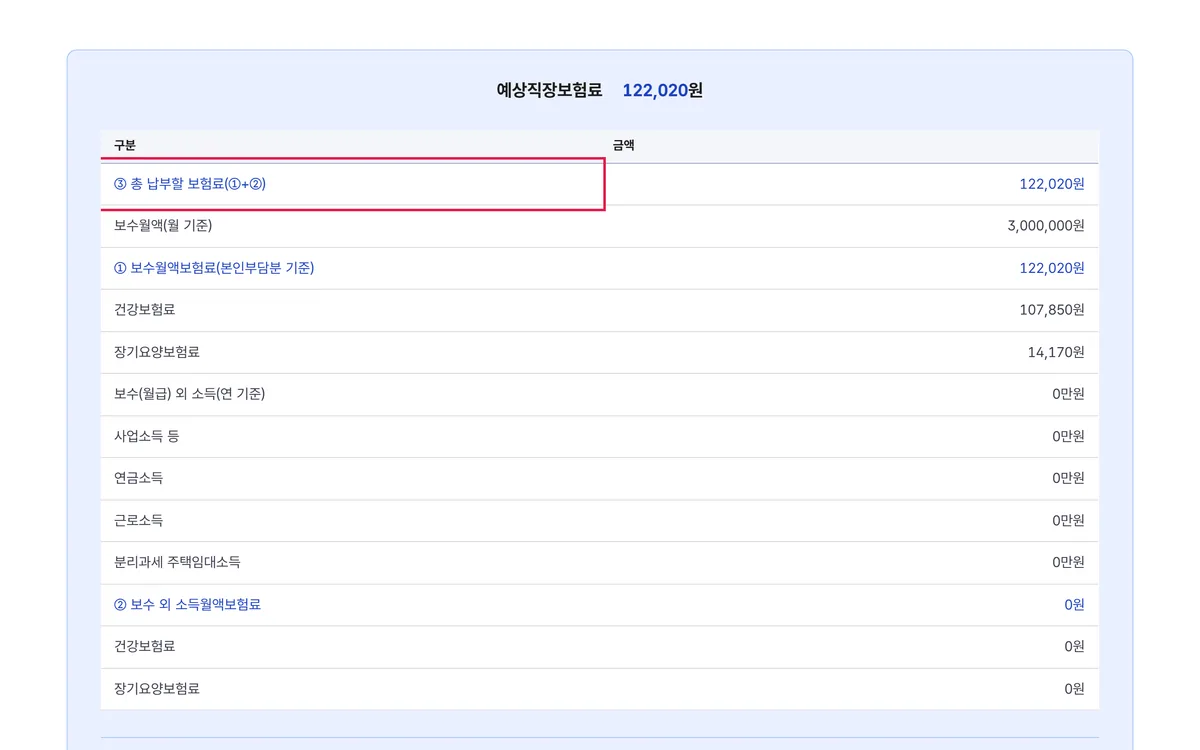Select the 보수월액(월 기준) label
The width and height of the screenshot is (1200, 750).
pyautogui.click(x=163, y=226)
